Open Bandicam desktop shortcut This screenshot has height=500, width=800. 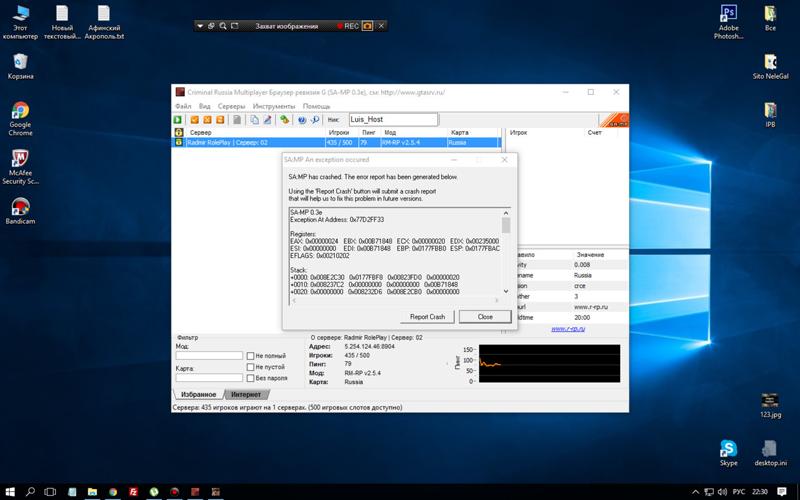(20, 211)
